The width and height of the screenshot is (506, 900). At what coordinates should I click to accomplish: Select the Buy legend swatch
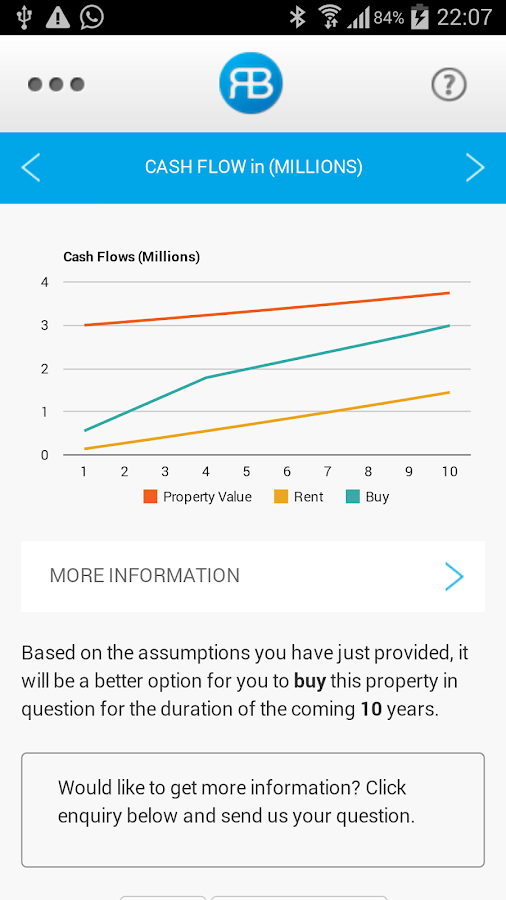(x=353, y=496)
